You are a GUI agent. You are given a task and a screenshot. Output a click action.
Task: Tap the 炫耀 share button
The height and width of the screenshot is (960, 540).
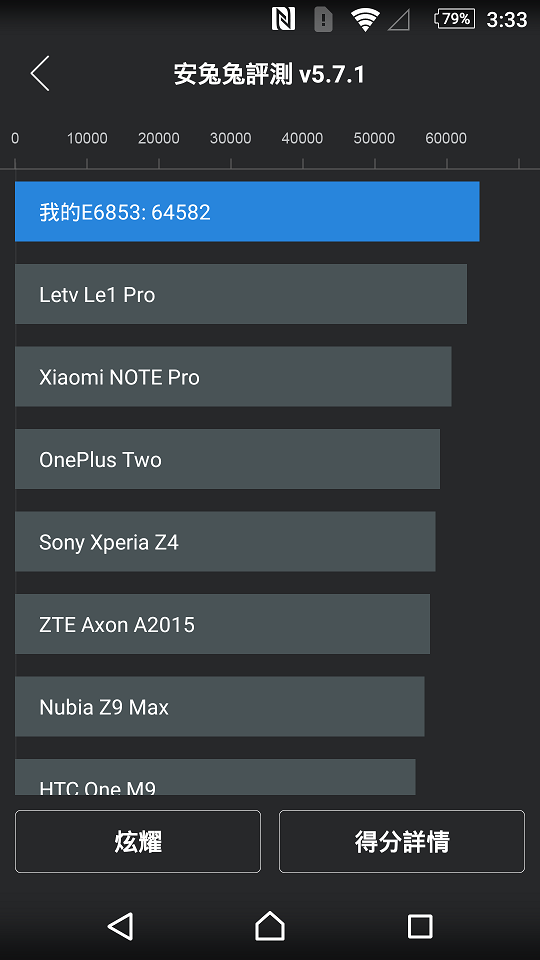point(138,841)
